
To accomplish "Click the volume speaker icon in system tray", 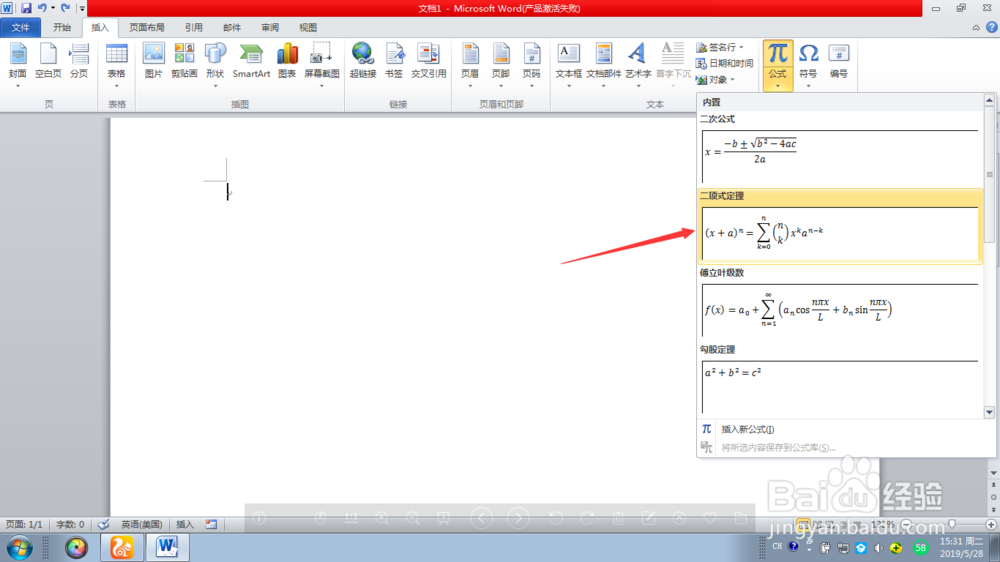I will (879, 548).
